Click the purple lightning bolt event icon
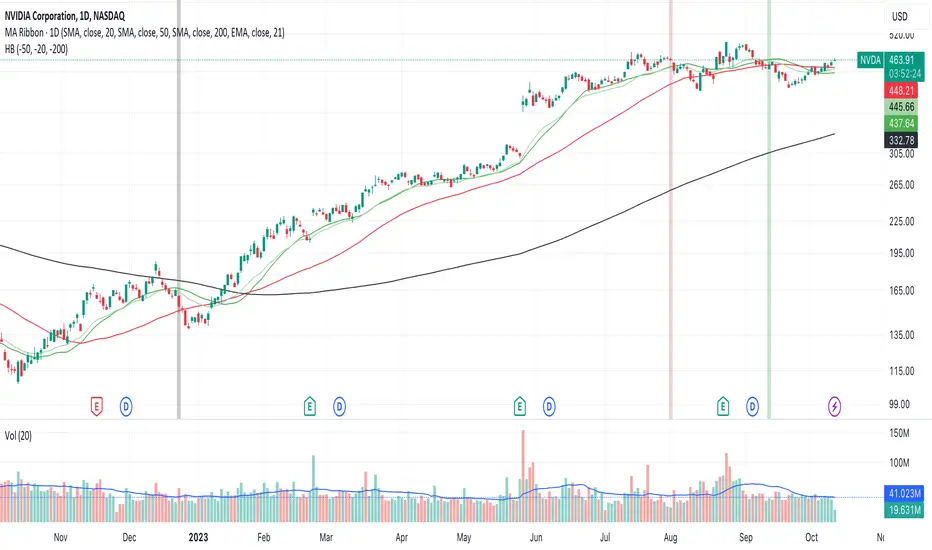932x550 pixels. coord(835,407)
